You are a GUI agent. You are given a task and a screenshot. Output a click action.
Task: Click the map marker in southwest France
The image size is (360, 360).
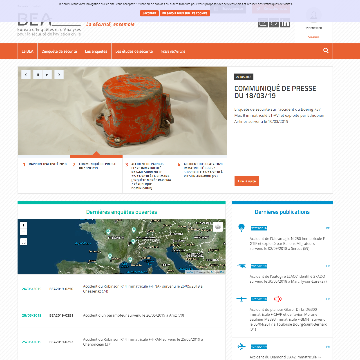[x=110, y=256]
